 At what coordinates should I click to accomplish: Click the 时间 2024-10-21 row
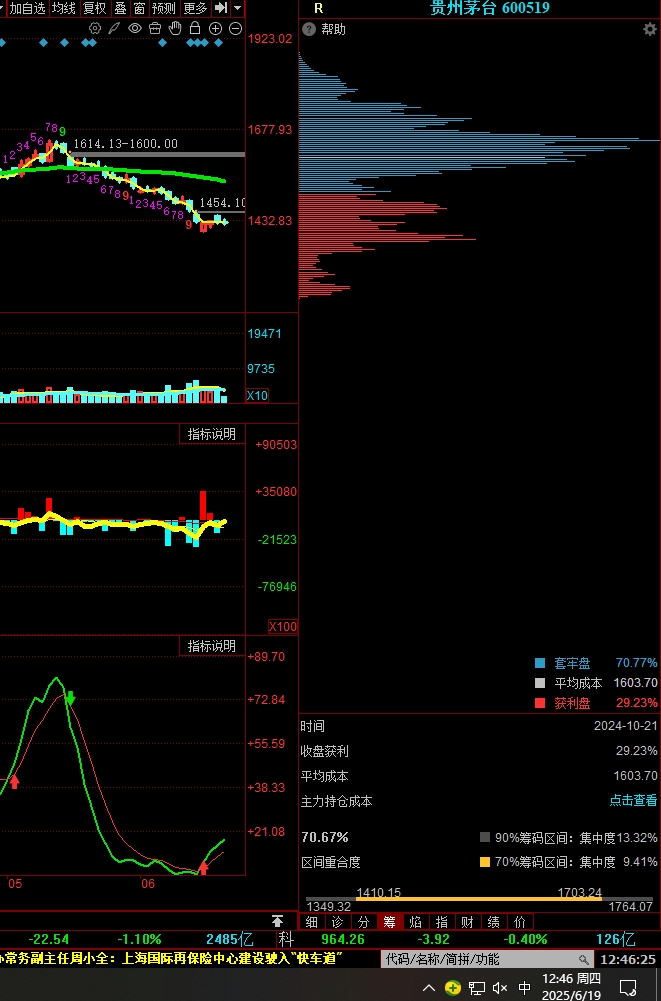(x=479, y=726)
